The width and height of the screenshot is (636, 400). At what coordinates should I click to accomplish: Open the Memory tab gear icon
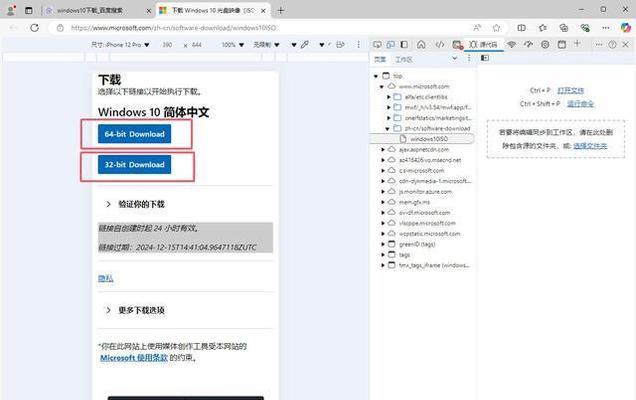(x=545, y=45)
